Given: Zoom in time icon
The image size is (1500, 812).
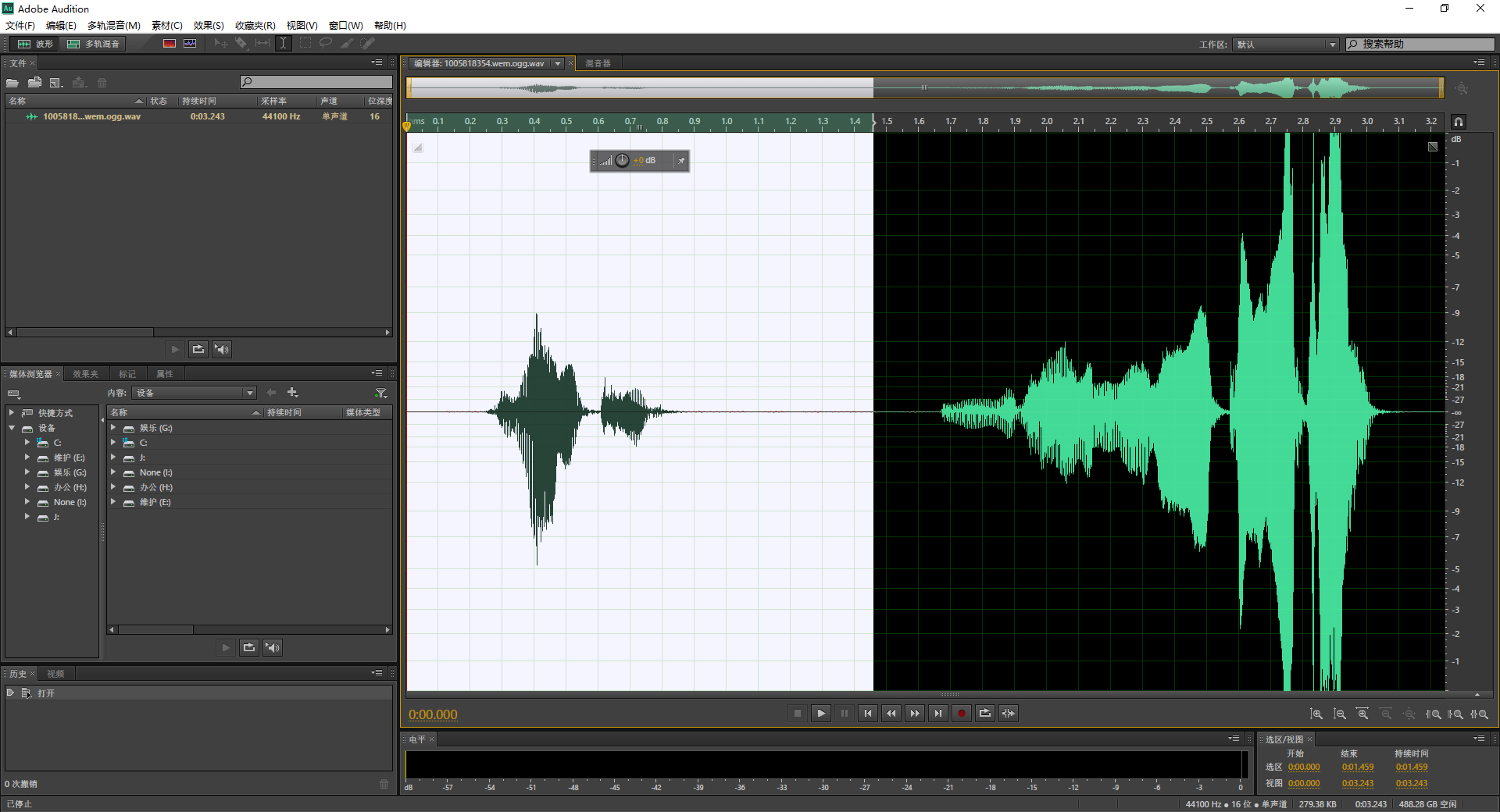Looking at the screenshot, I should click(x=1362, y=714).
